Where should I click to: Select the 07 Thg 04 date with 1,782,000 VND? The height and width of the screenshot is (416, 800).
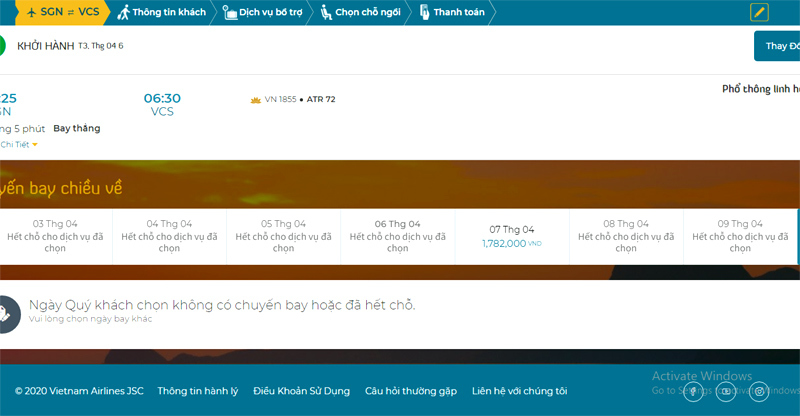[x=511, y=236]
